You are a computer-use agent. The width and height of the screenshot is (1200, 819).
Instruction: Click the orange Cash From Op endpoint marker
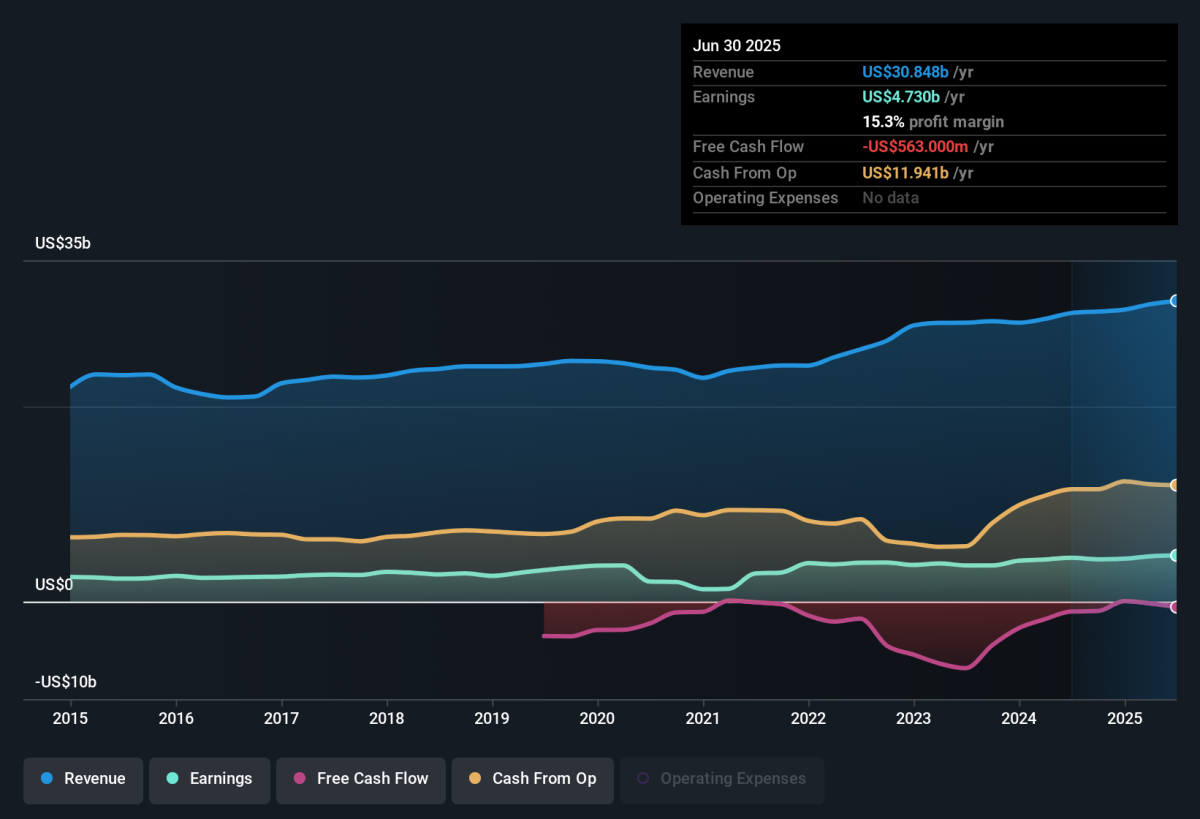click(1175, 486)
